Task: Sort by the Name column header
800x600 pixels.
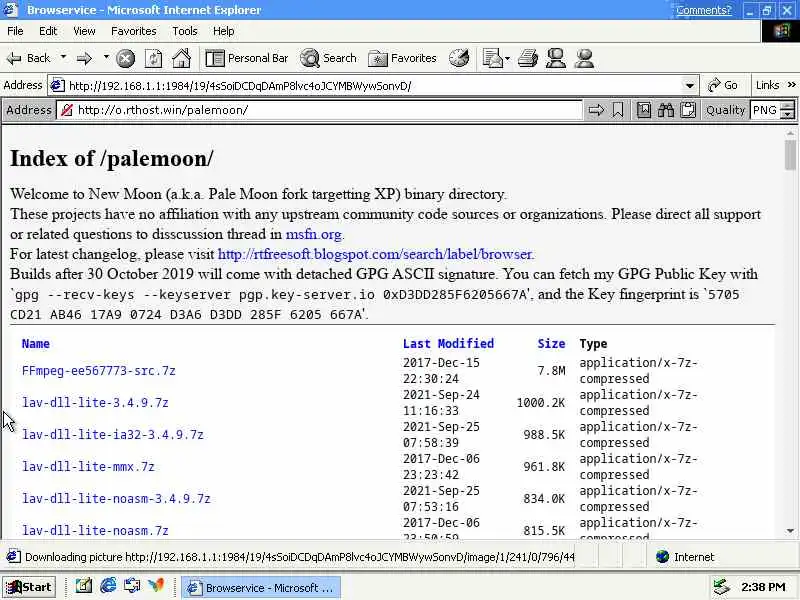Action: click(x=36, y=343)
